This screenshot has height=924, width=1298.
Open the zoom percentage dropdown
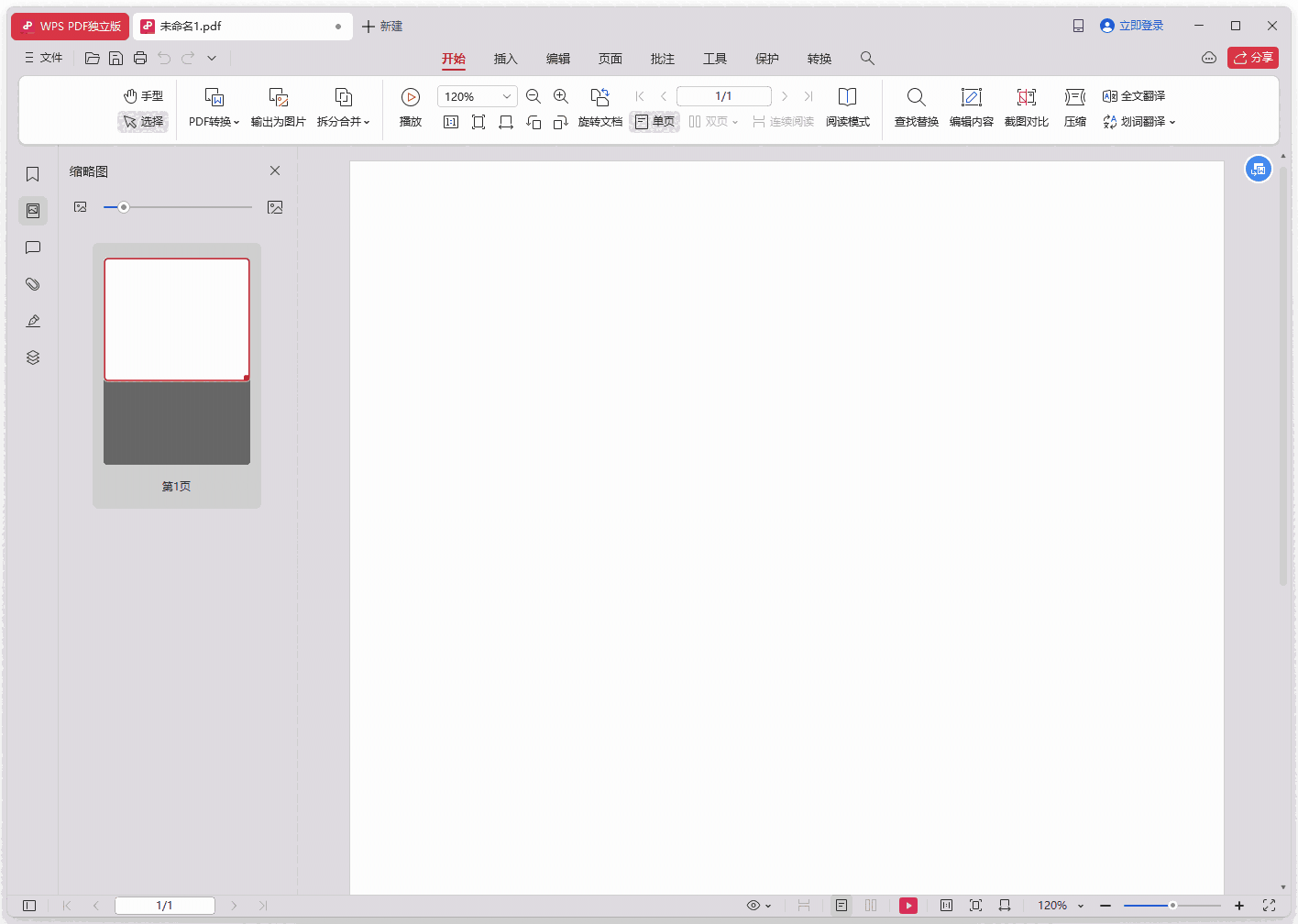click(505, 95)
